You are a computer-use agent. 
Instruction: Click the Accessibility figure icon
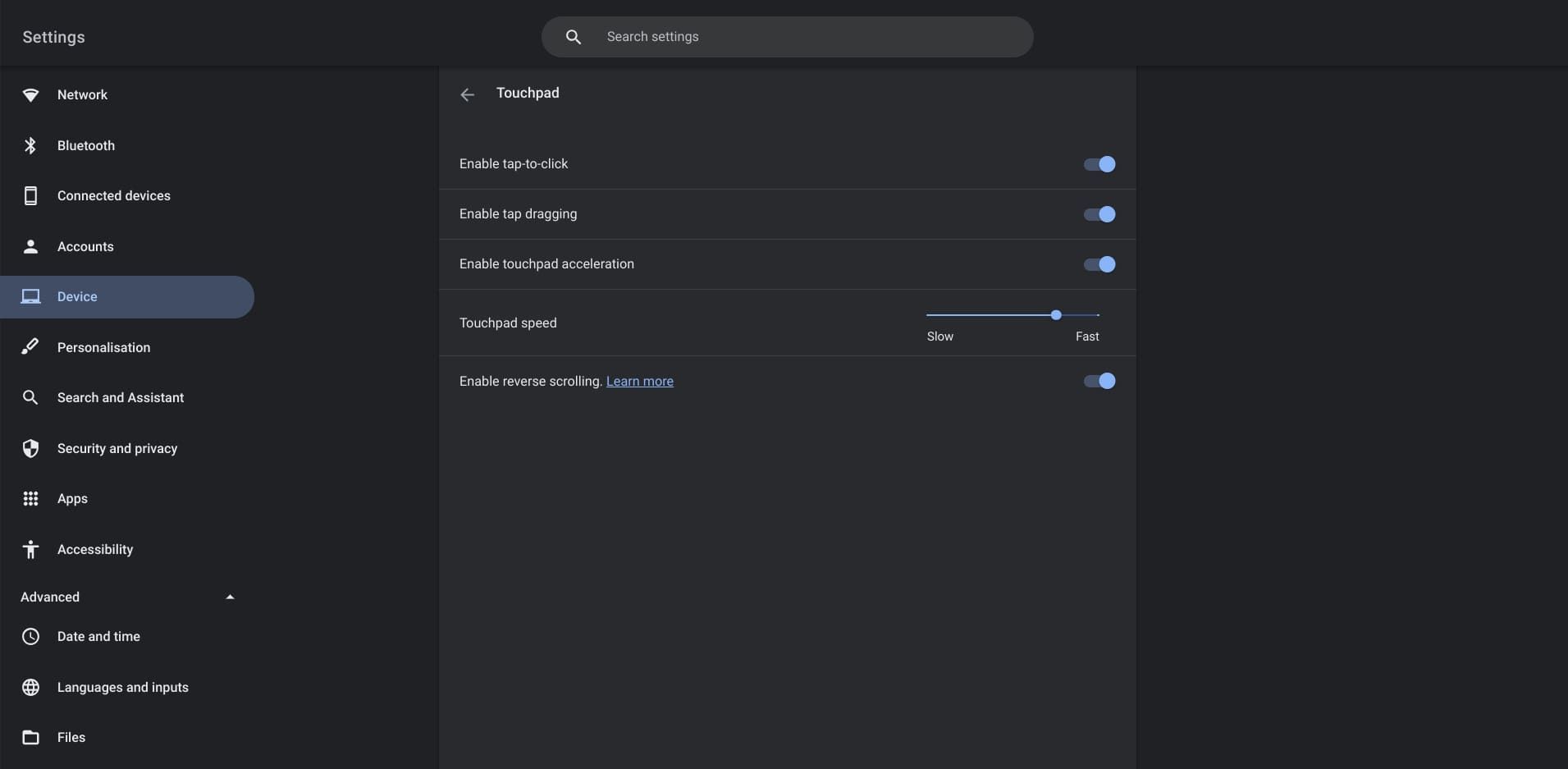(x=30, y=549)
